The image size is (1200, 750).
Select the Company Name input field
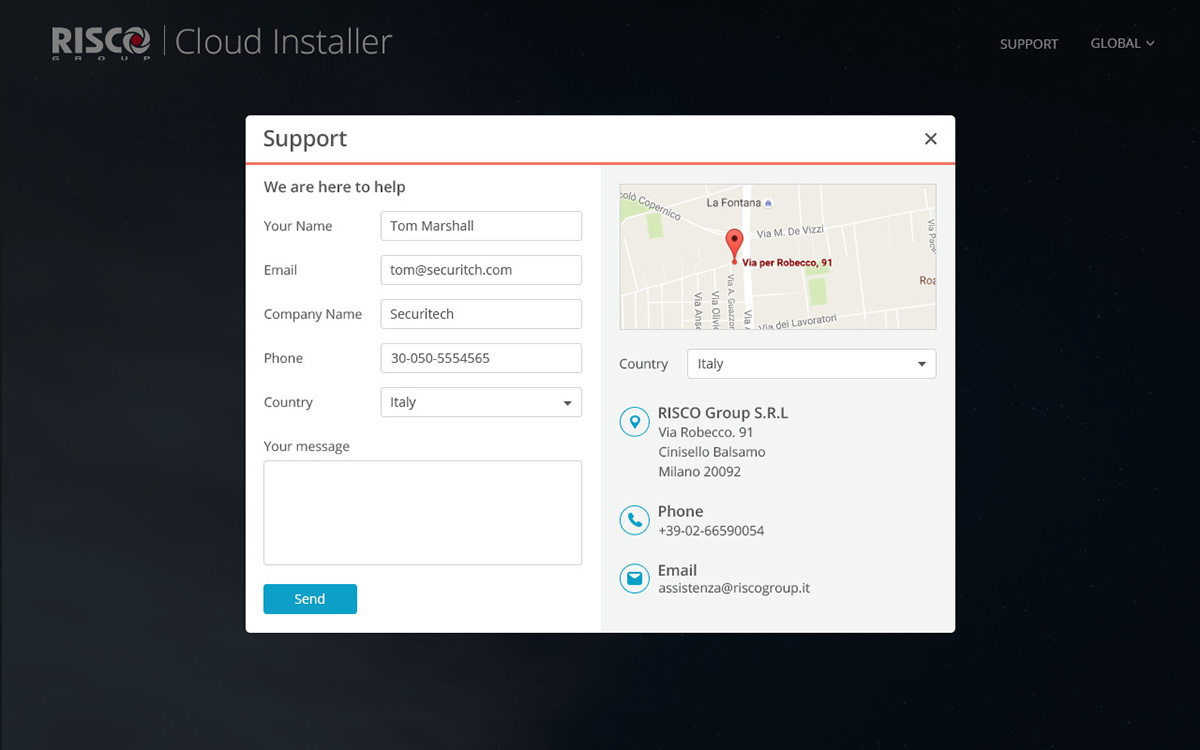click(481, 314)
